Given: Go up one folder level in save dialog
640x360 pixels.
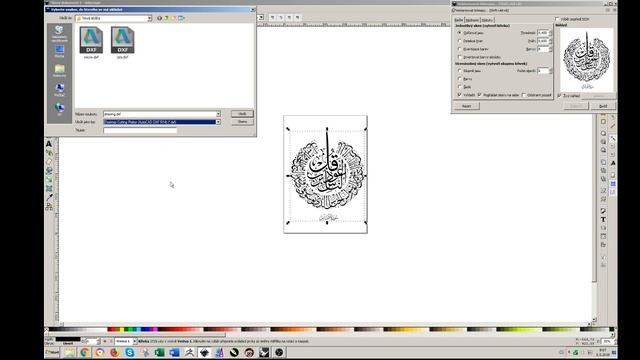Looking at the screenshot, I should point(167,18).
